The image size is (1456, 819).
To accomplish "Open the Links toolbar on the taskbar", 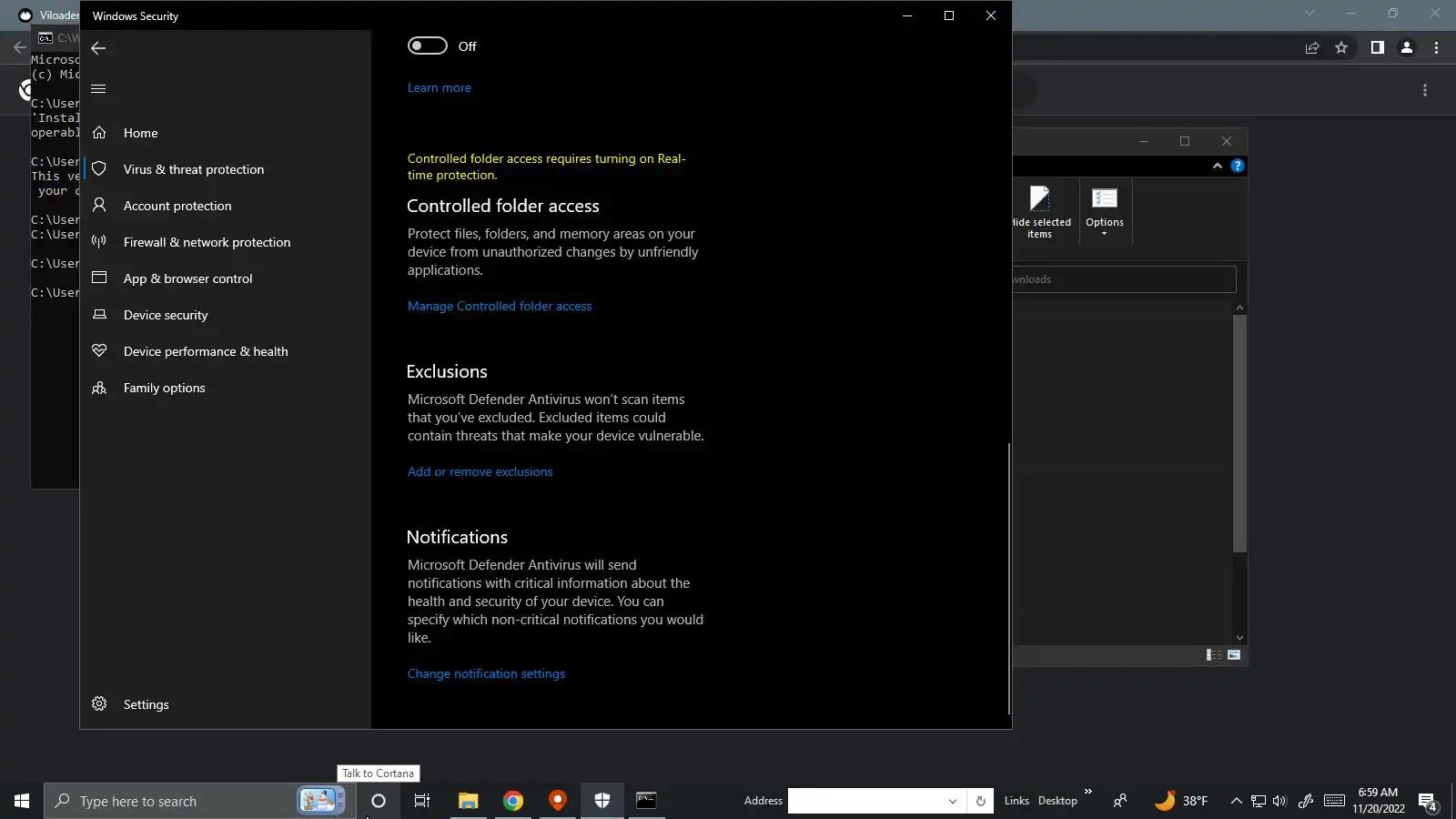I will (x=1016, y=801).
